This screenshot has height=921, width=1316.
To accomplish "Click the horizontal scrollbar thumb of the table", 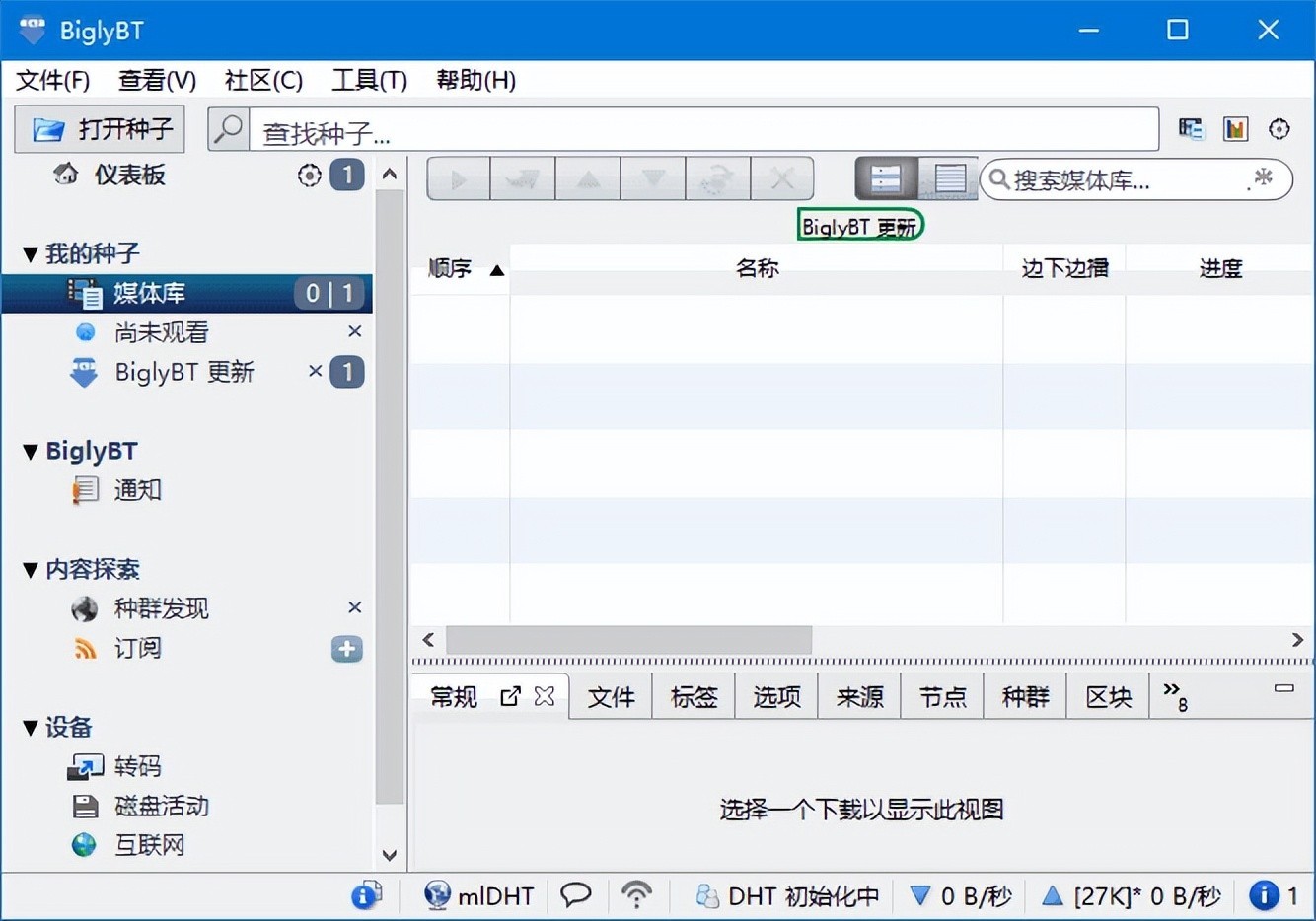I will [x=629, y=640].
